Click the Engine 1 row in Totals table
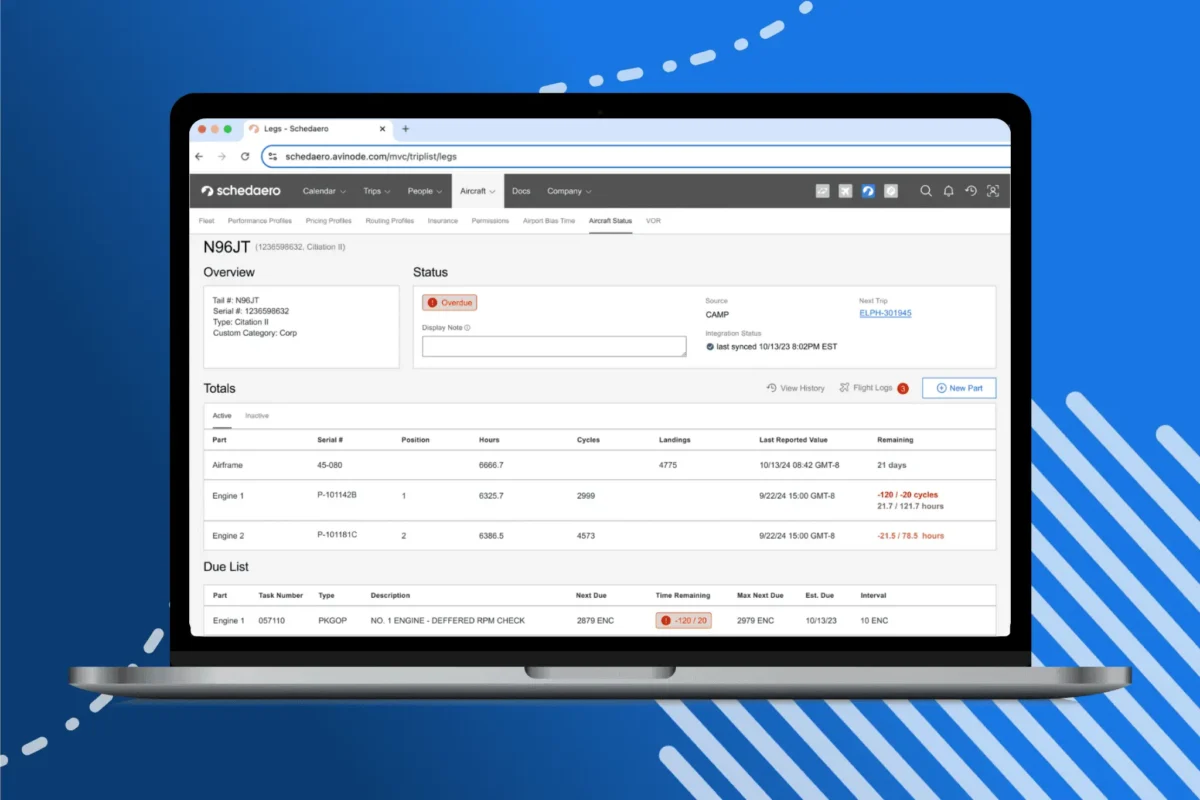This screenshot has width=1200, height=800. [599, 500]
